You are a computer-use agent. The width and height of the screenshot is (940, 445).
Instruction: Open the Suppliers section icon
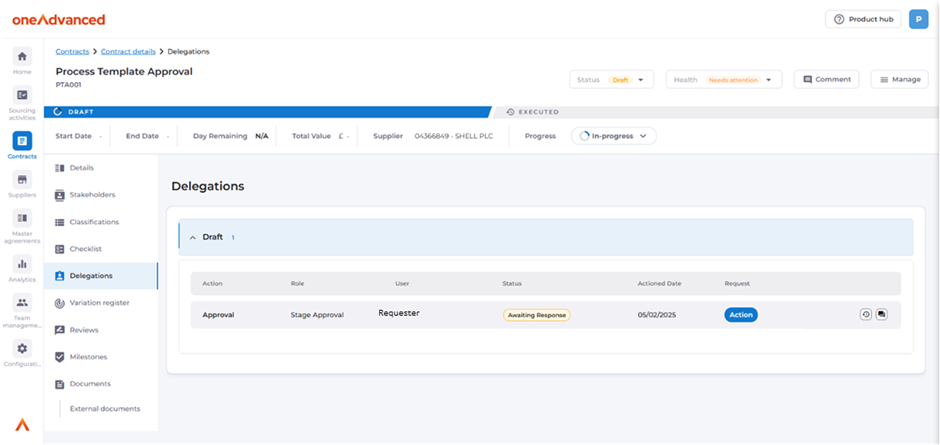tap(22, 180)
